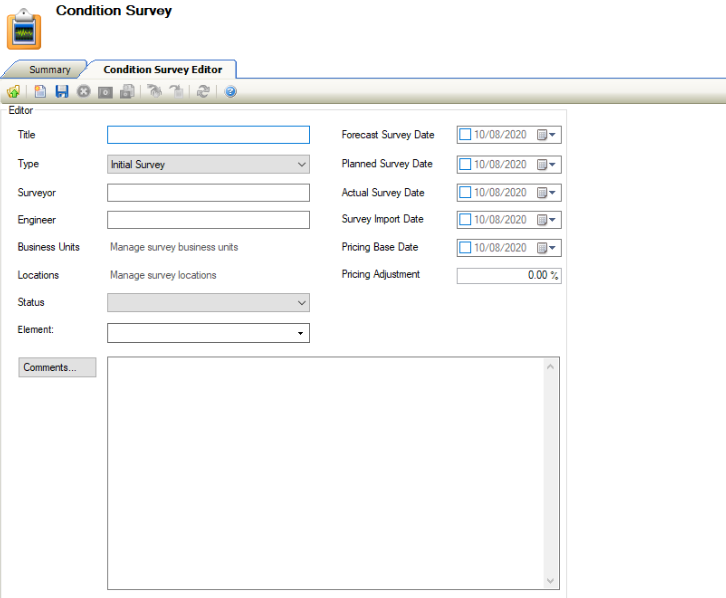Enable the Forecast Survey Date checkbox
Screen dimensions: 726x598
tap(465, 135)
